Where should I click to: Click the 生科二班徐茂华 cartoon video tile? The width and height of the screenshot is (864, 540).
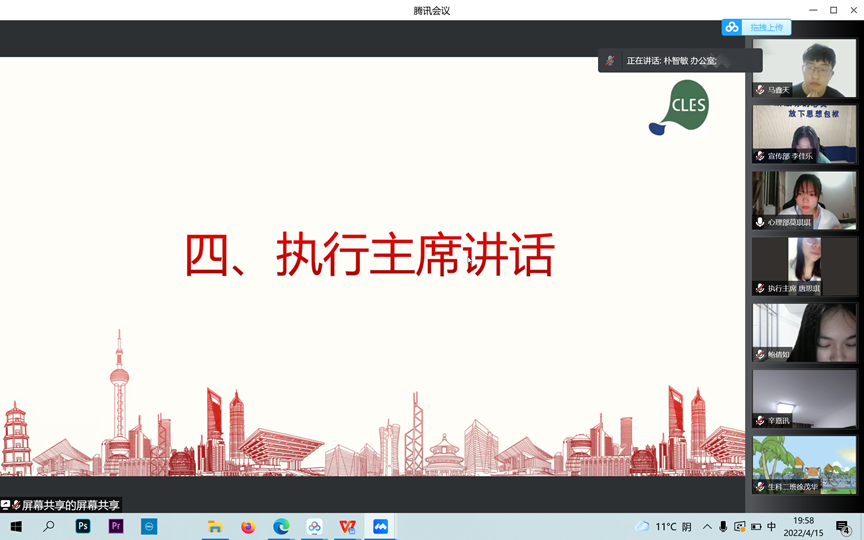[804, 464]
